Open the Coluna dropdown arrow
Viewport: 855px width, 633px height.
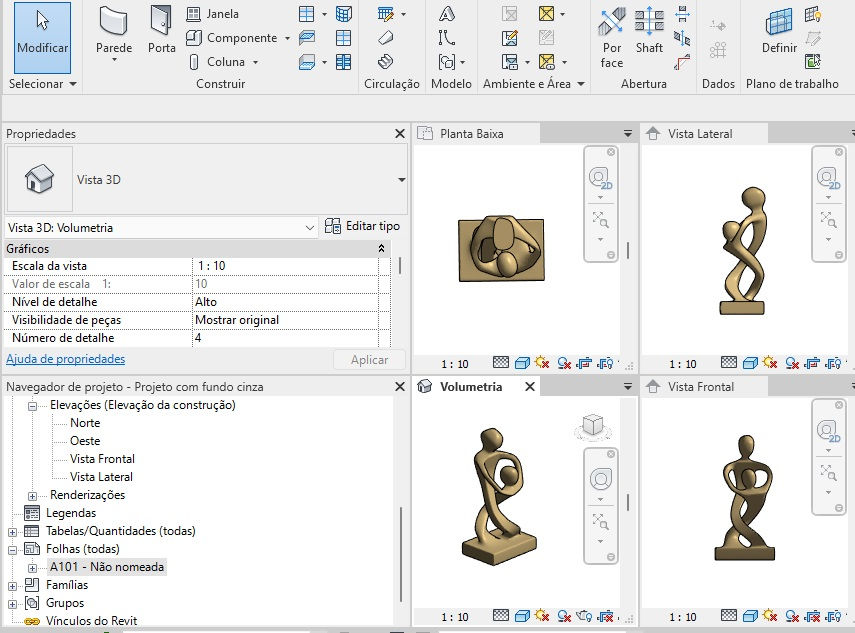[255, 62]
